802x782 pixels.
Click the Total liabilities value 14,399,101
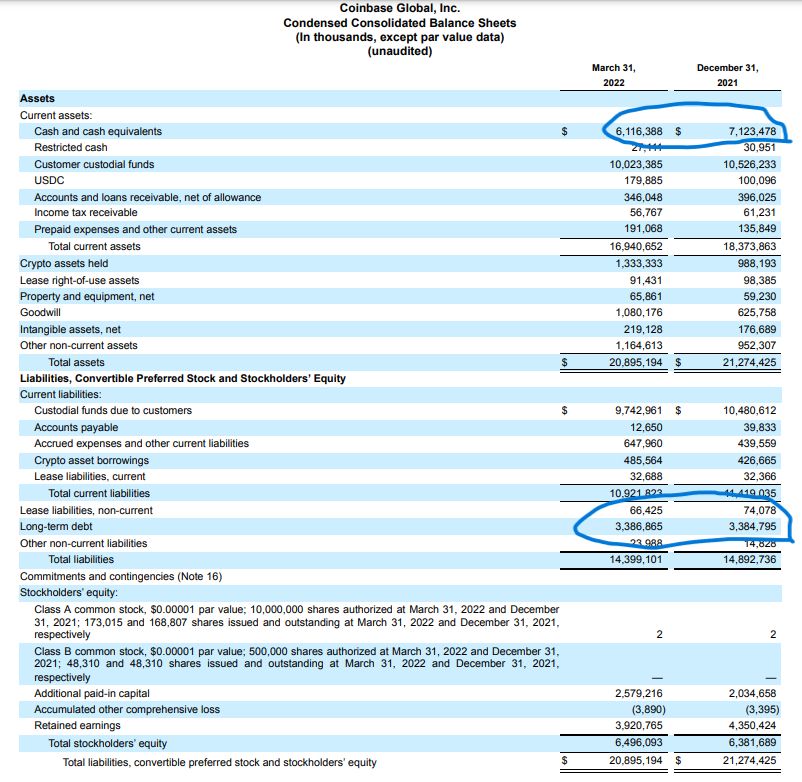pyautogui.click(x=636, y=559)
